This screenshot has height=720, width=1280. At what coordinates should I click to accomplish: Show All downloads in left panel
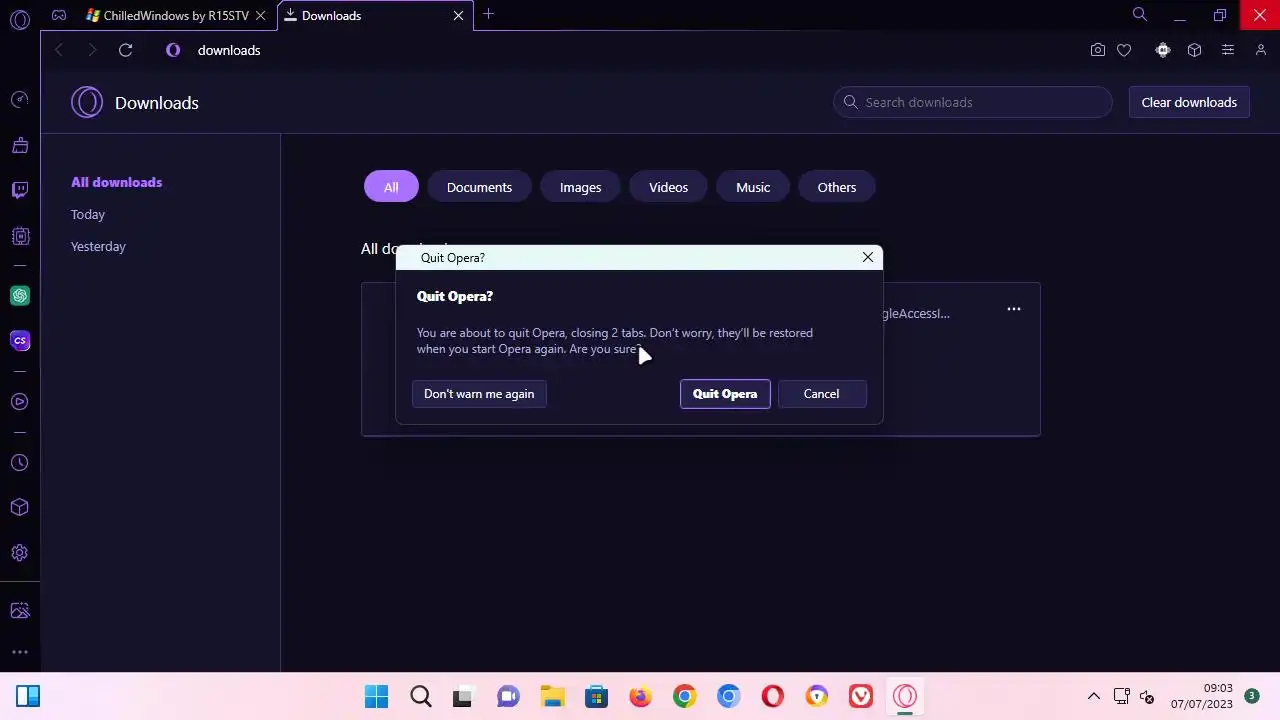coord(116,182)
